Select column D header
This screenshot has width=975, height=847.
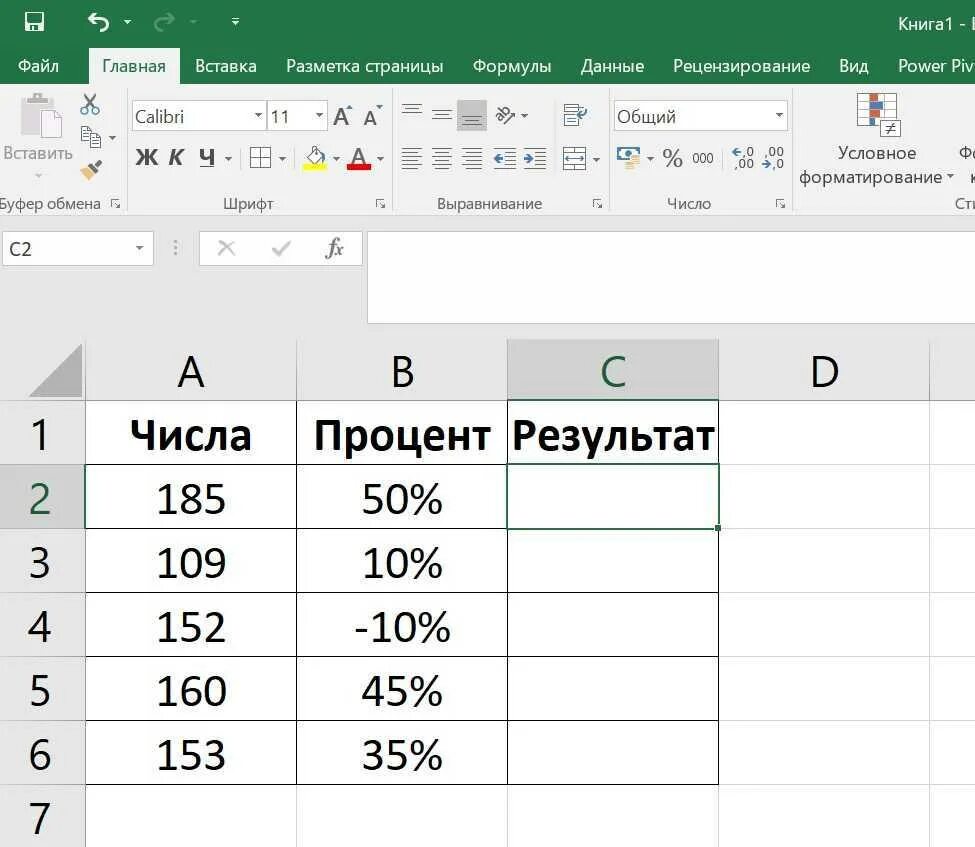(824, 371)
